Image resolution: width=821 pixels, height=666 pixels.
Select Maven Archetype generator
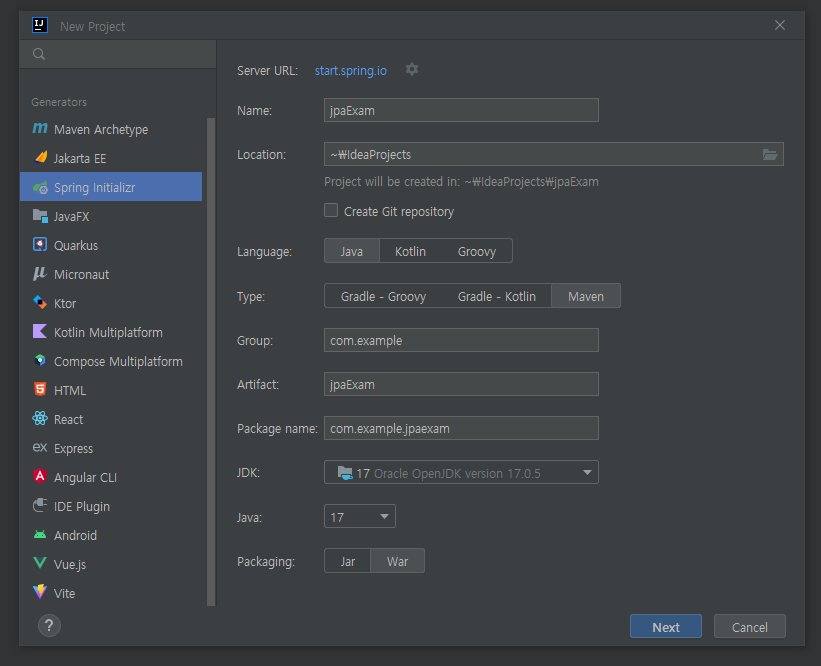tap(111, 129)
